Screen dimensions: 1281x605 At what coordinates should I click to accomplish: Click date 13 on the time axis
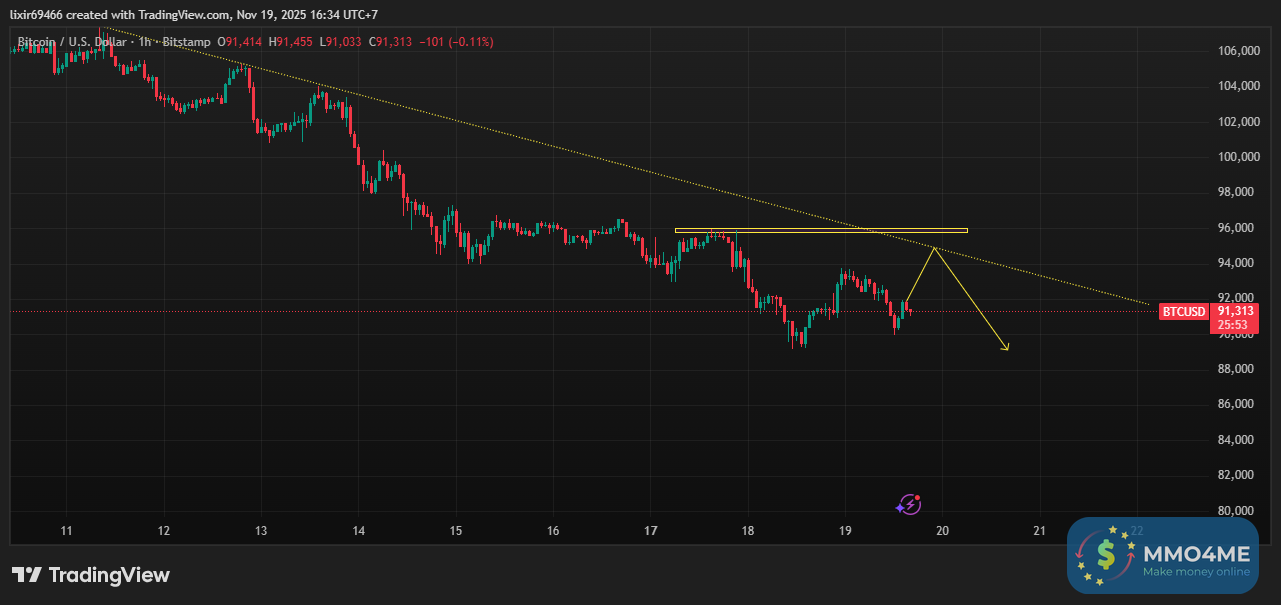point(260,531)
